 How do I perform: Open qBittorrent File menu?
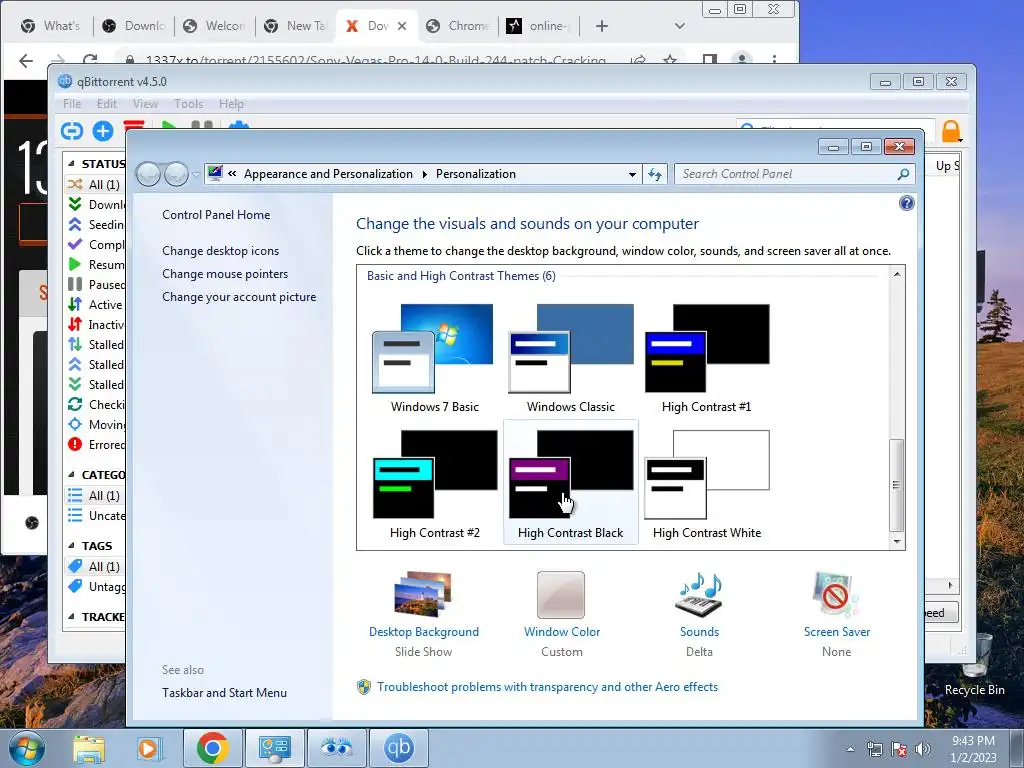72,104
